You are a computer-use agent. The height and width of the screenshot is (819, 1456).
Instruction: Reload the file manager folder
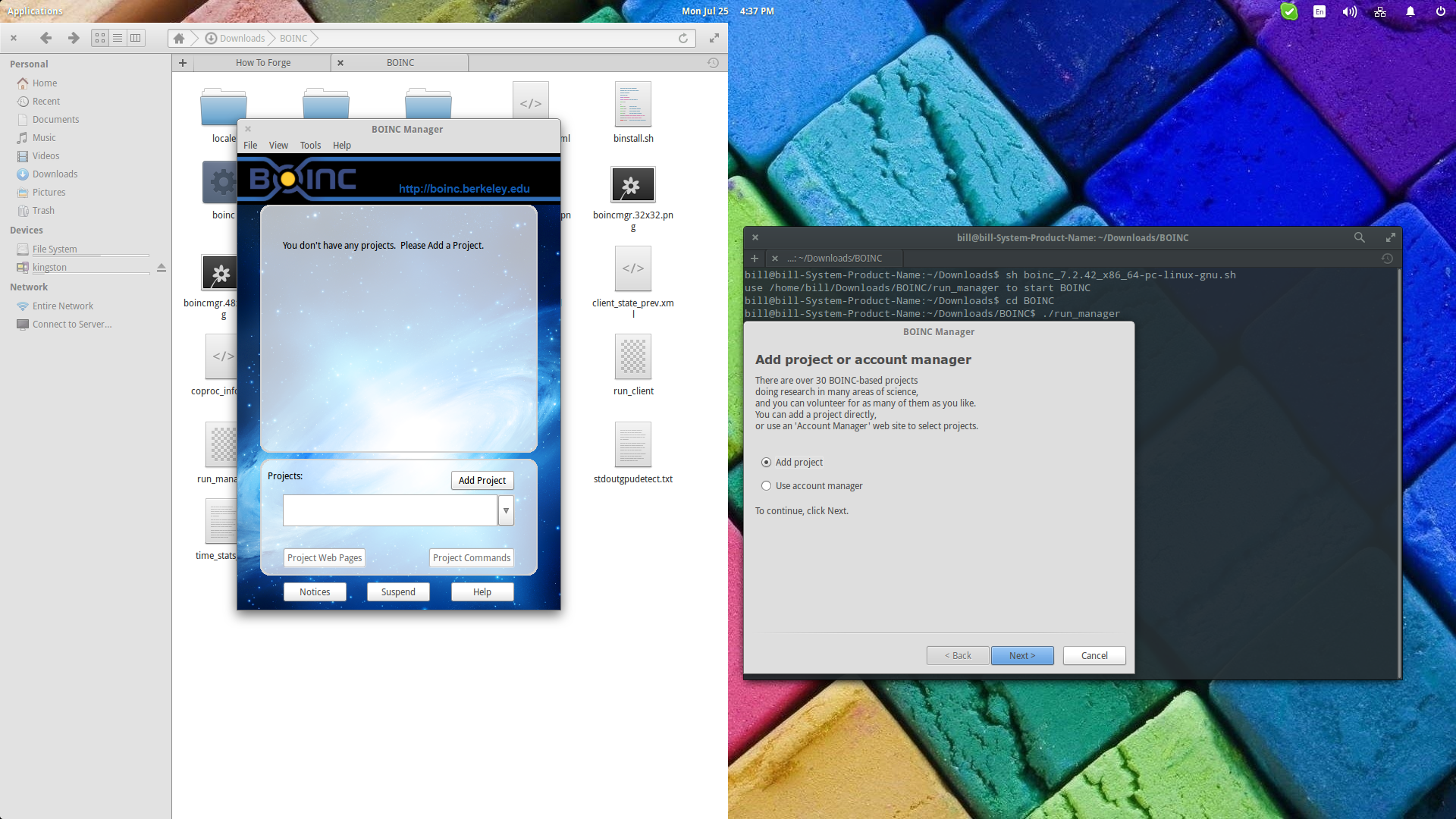683,38
